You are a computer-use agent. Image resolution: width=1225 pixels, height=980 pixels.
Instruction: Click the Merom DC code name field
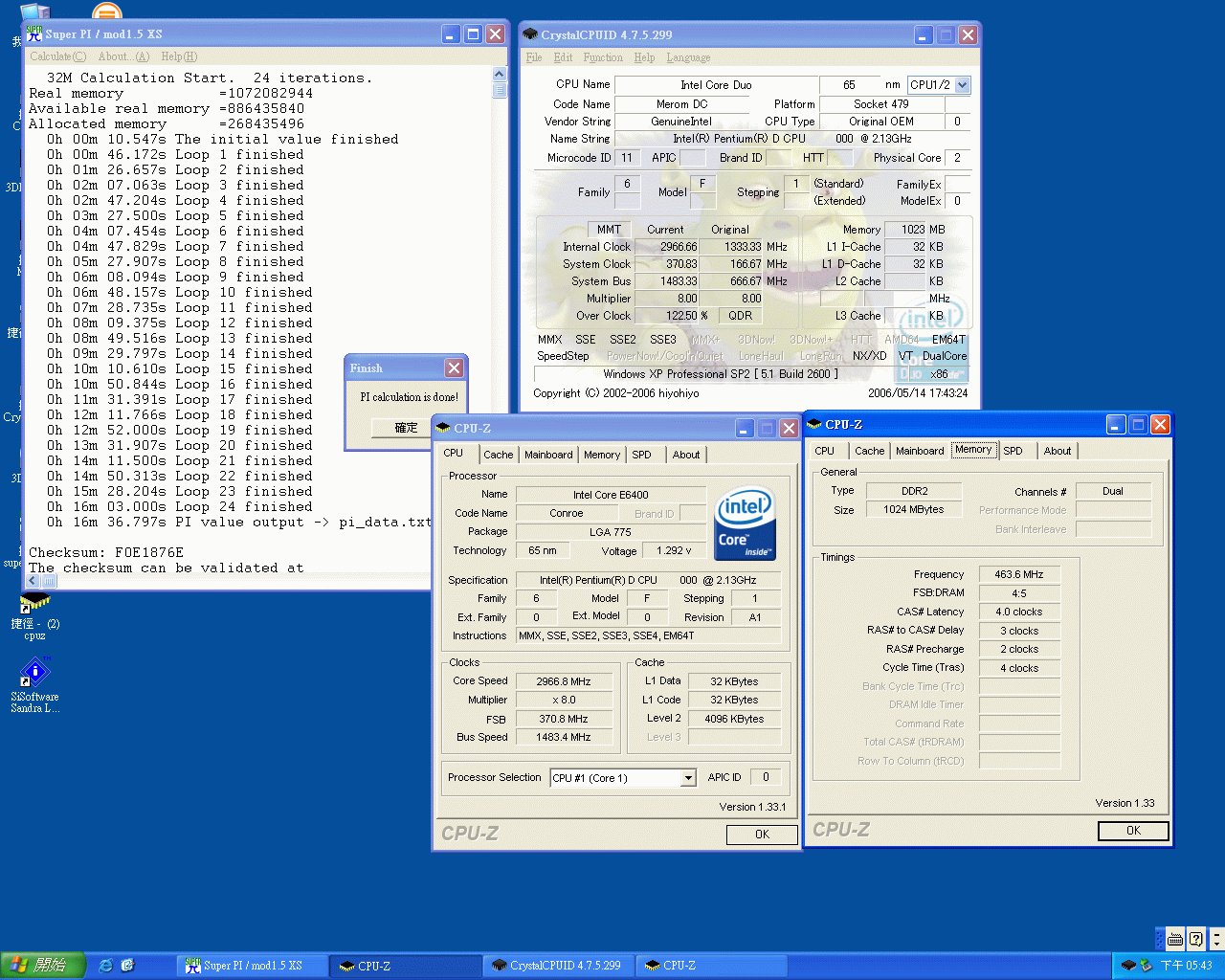[682, 104]
